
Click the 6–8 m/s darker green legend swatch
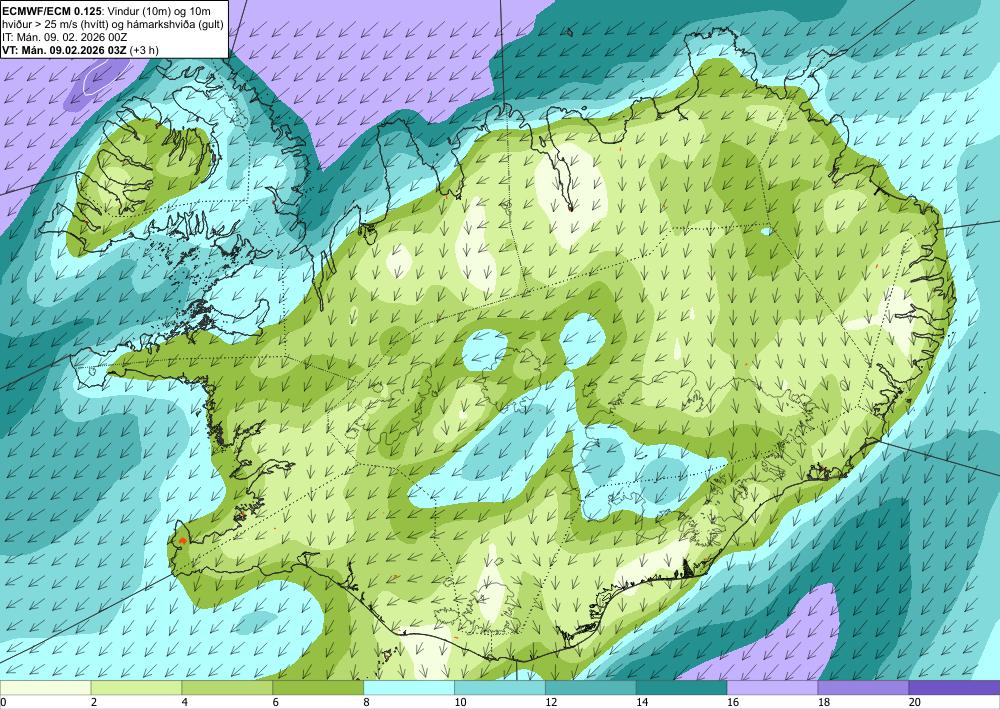318,688
